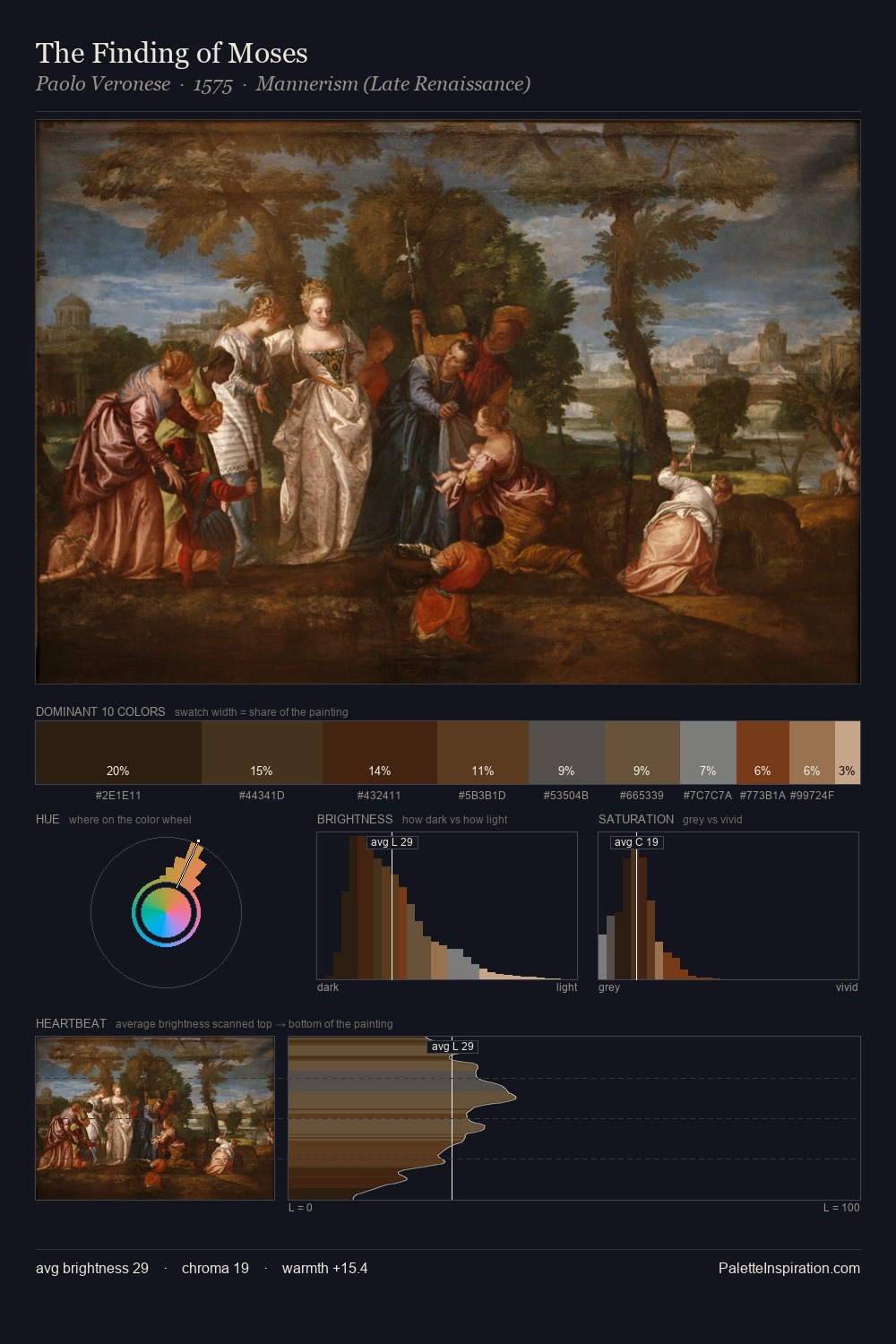
Task: Click 'avg C 19' label in saturation chart
Action: [x=636, y=842]
